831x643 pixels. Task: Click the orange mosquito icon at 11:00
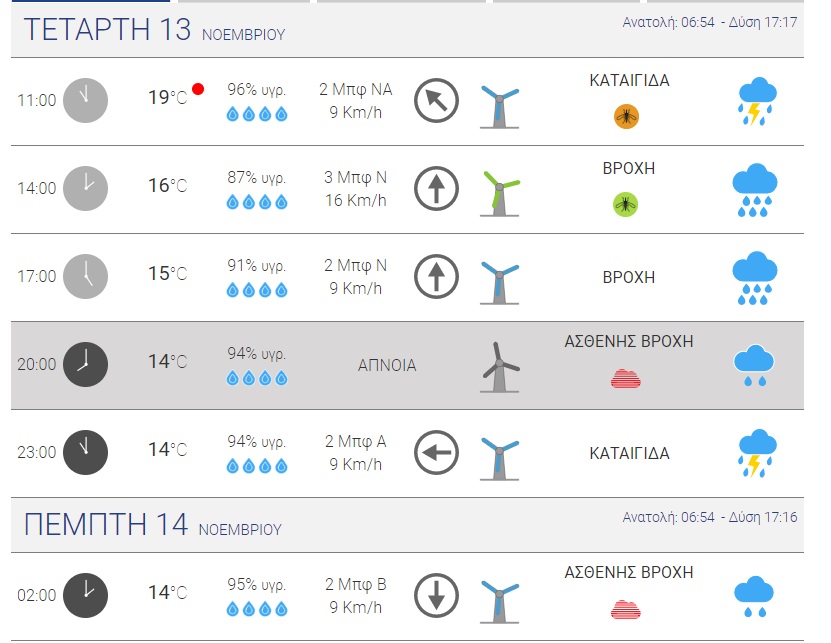626,117
